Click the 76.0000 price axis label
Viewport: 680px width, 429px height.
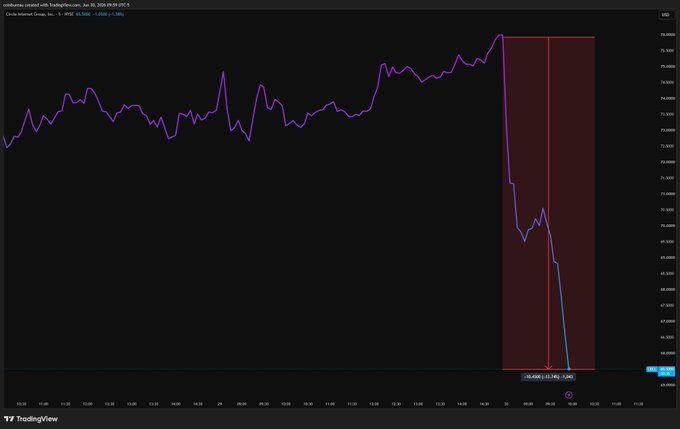pyautogui.click(x=668, y=35)
